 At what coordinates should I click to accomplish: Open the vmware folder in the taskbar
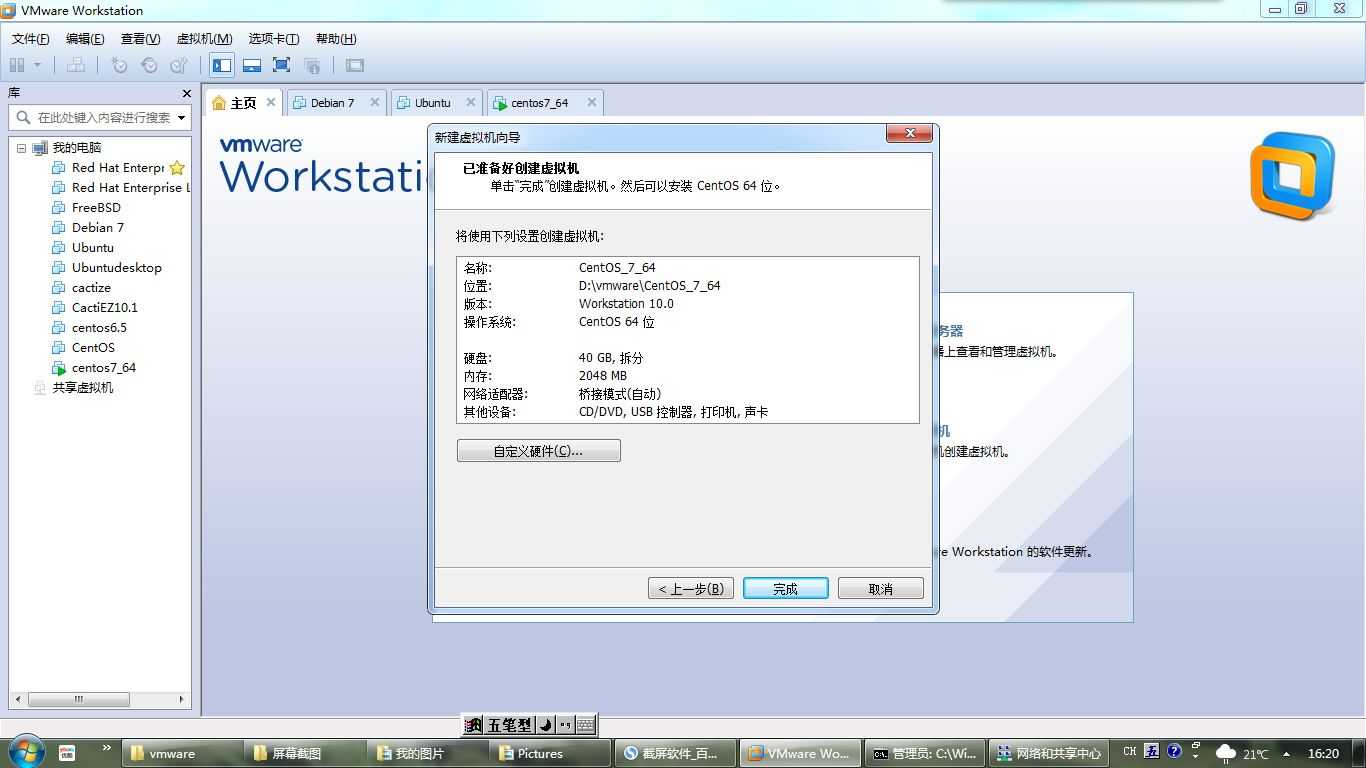click(x=181, y=753)
